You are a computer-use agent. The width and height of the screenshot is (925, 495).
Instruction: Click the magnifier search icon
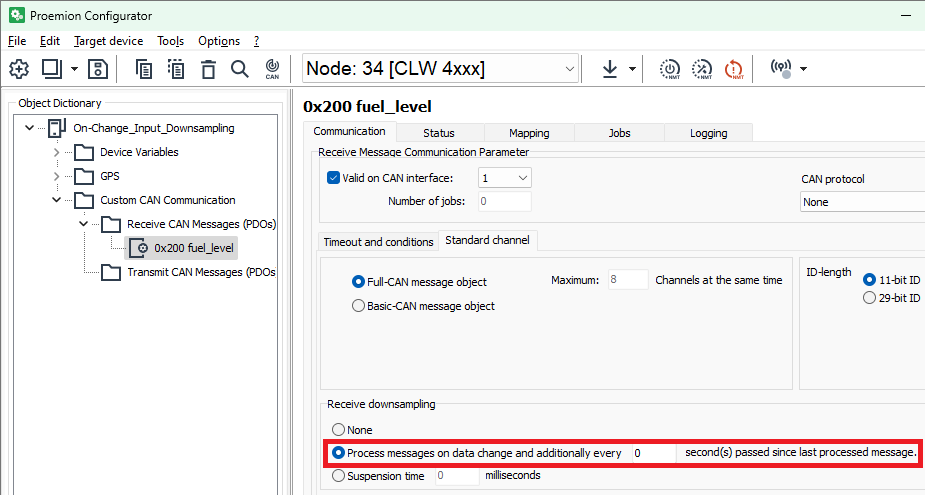point(240,69)
